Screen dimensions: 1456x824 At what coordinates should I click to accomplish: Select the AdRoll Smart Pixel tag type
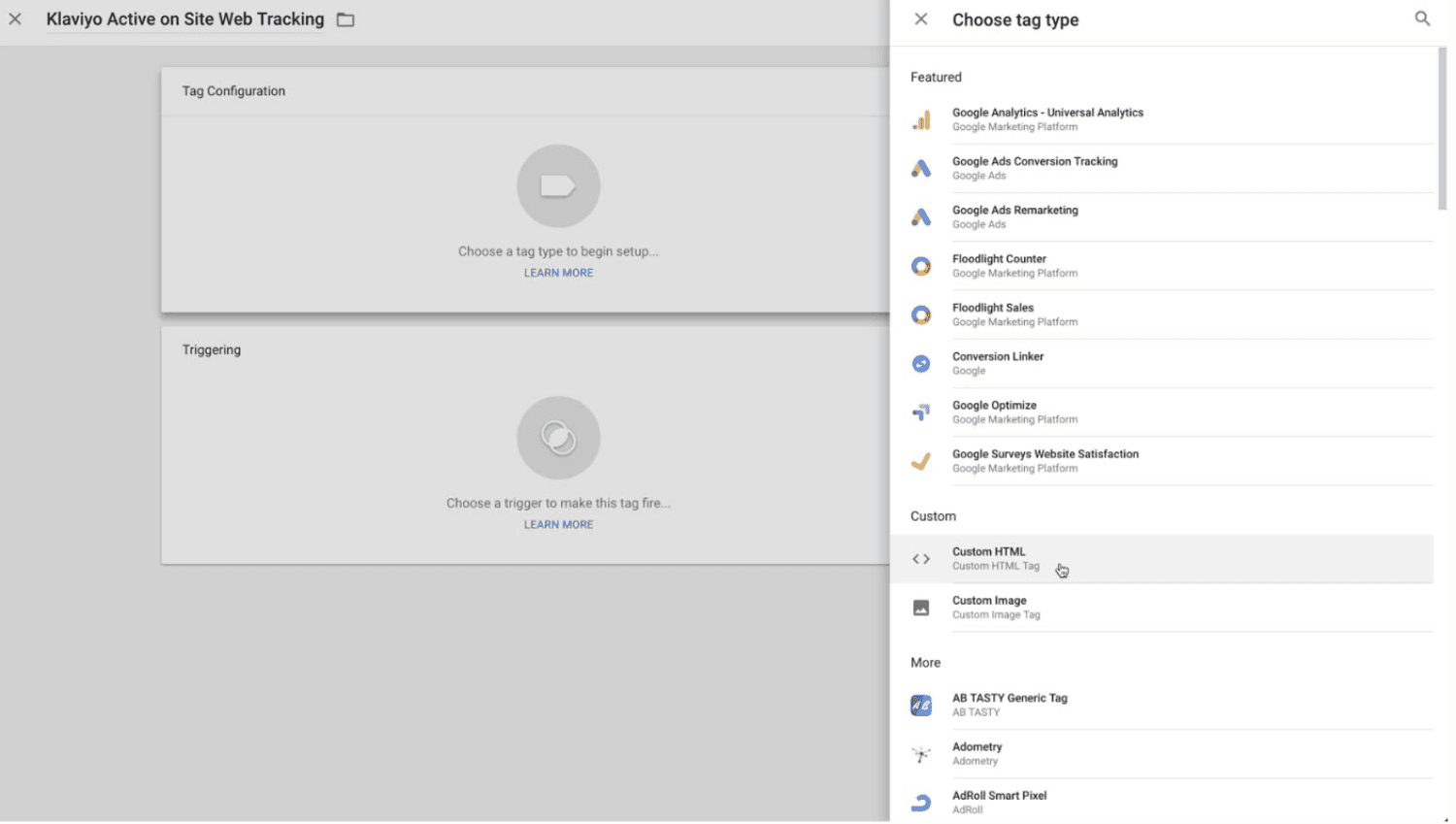[x=1162, y=803]
